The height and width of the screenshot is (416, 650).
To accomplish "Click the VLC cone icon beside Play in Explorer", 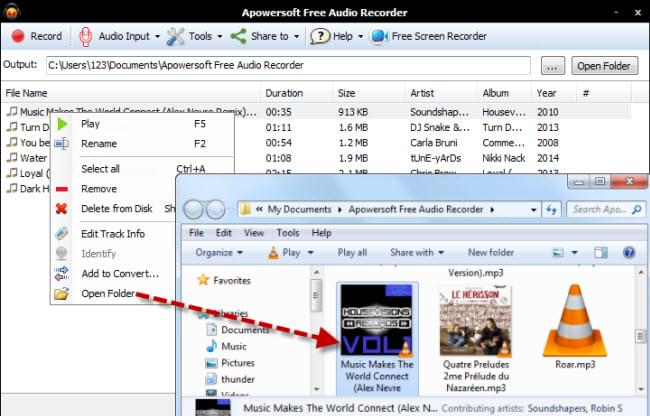I will coord(274,253).
